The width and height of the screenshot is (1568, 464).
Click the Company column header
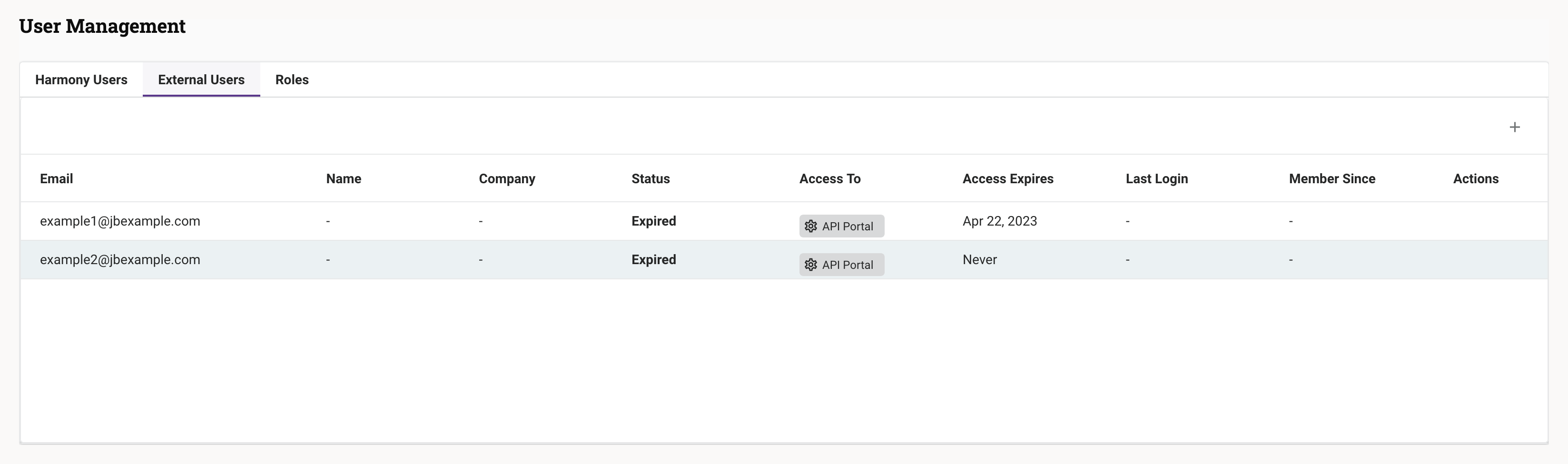pyautogui.click(x=506, y=178)
